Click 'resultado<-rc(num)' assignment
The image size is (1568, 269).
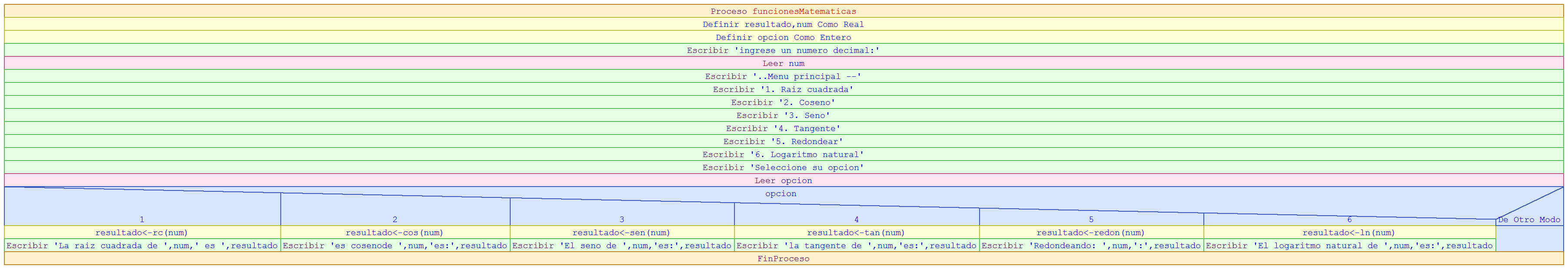(143, 233)
